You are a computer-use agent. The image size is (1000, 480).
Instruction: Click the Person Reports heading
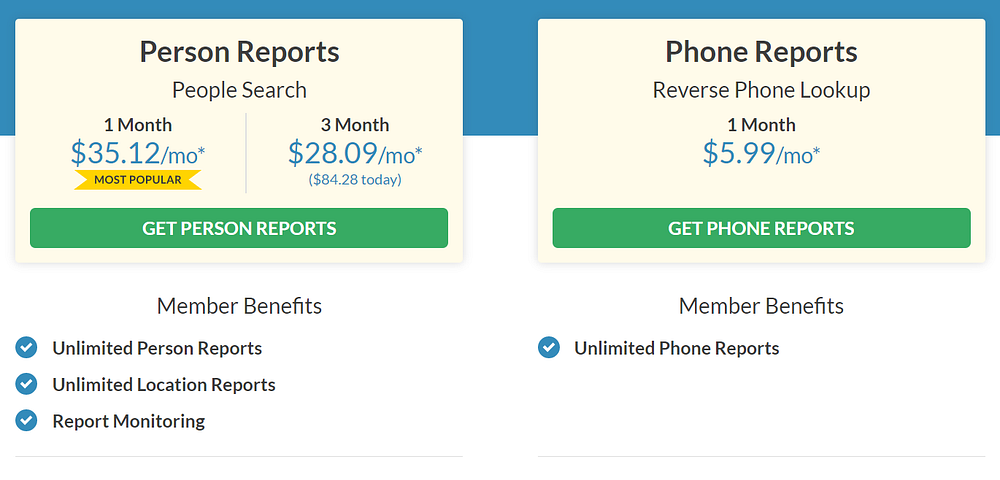click(239, 52)
